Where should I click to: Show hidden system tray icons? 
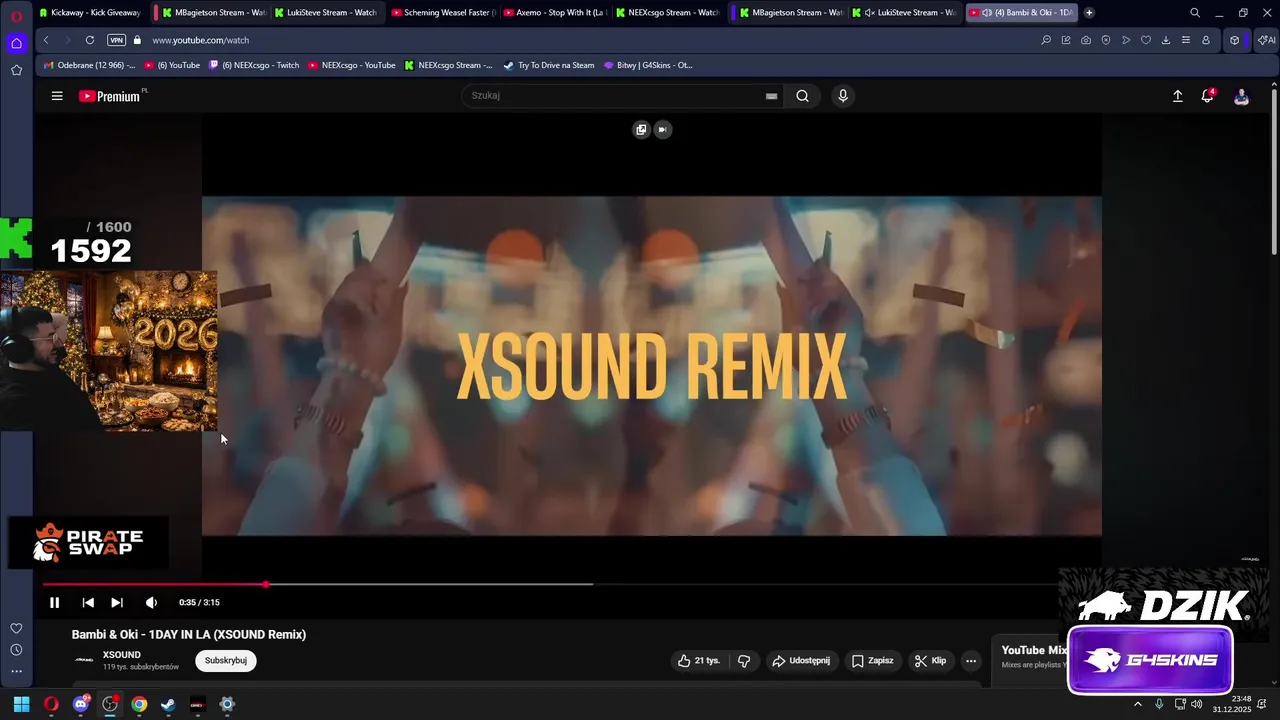click(x=1137, y=704)
